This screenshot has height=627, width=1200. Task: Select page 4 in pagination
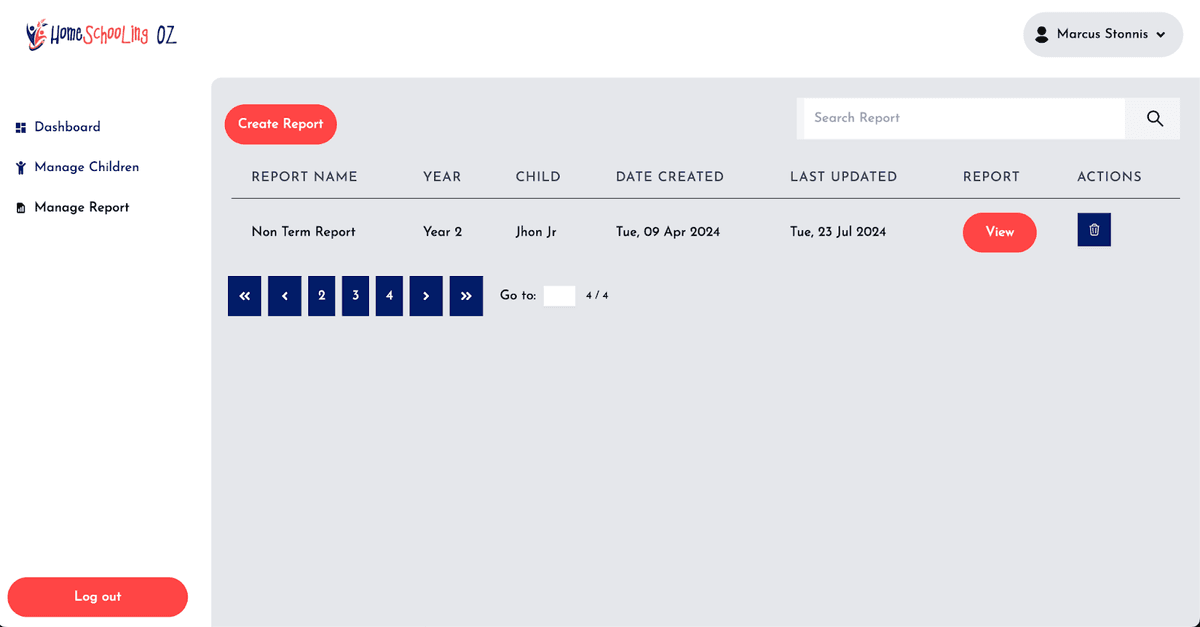click(389, 296)
